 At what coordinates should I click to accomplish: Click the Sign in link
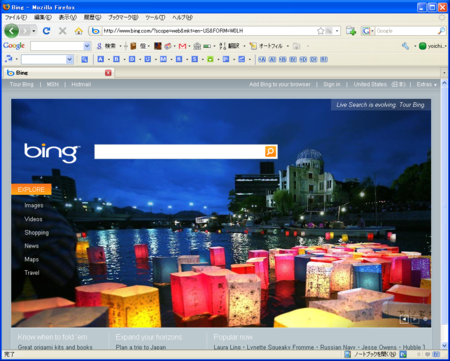tap(332, 84)
